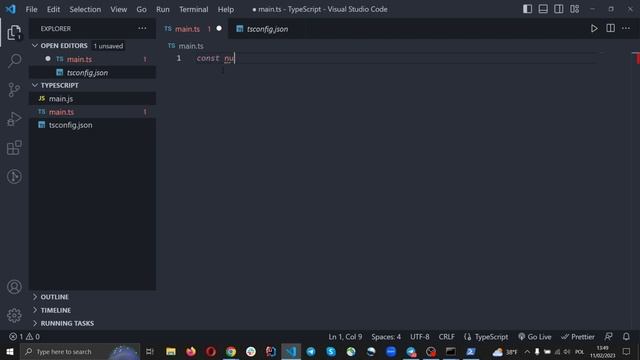The height and width of the screenshot is (360, 640).
Task: Collapse the OPEN EDITORS section
Action: pyautogui.click(x=35, y=46)
